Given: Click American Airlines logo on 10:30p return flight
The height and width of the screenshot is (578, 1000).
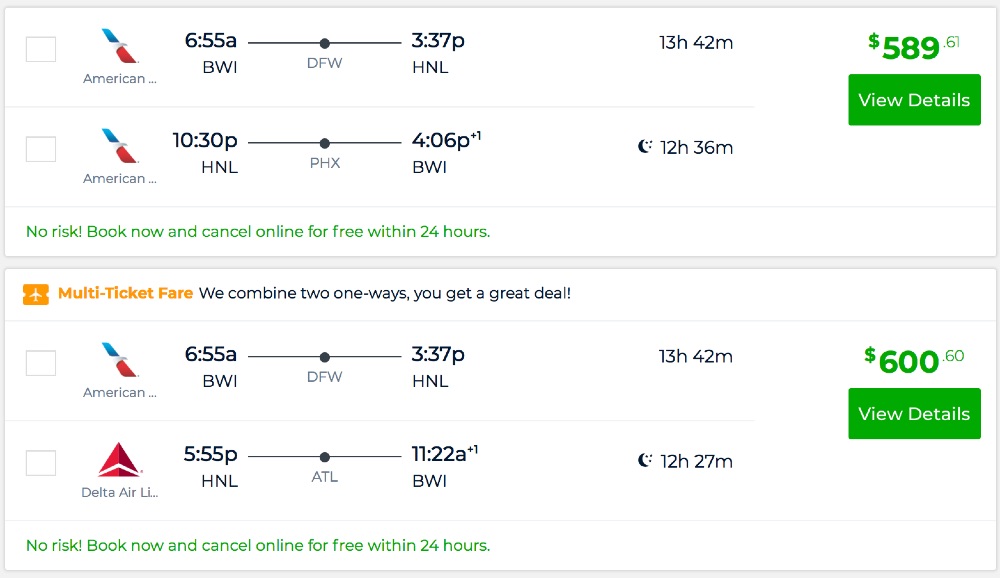Looking at the screenshot, I should pos(120,146).
